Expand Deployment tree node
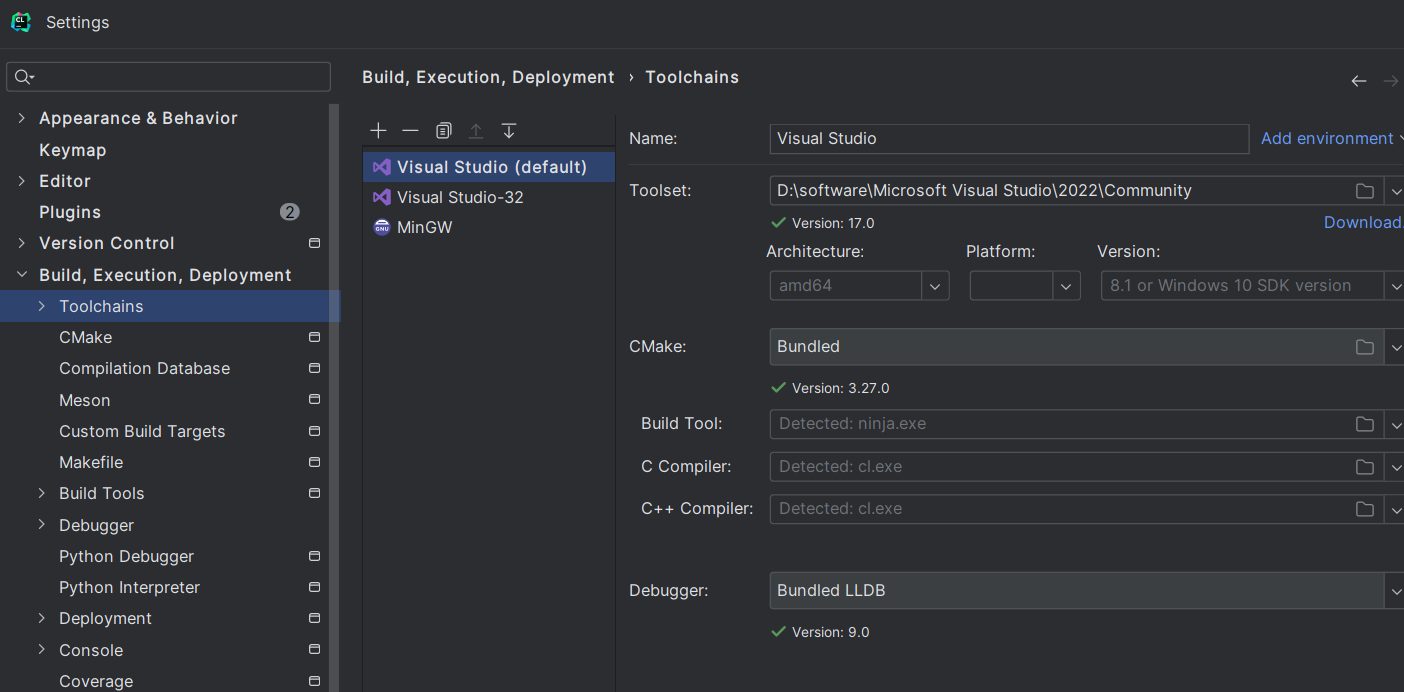The image size is (1404, 692). [42, 618]
